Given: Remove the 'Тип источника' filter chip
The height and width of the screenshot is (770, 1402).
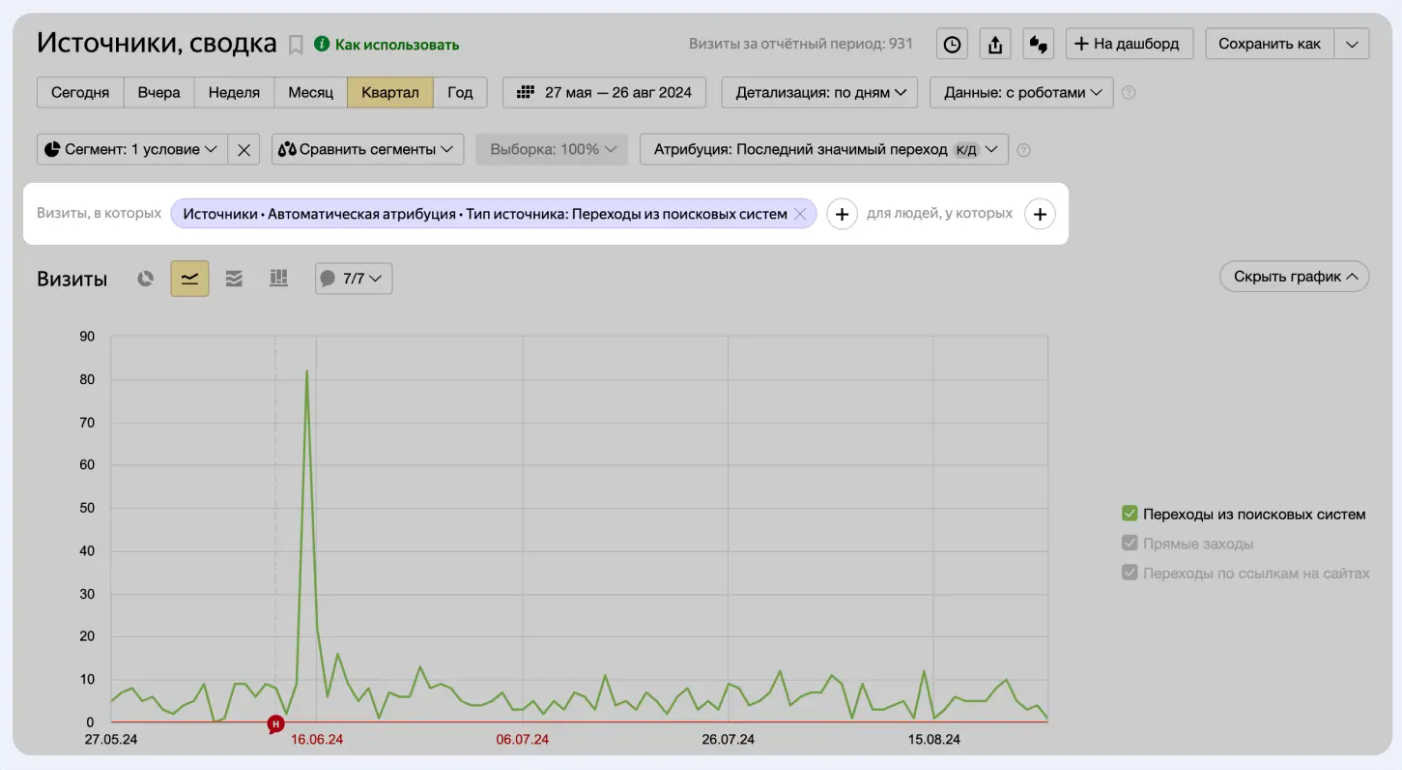Looking at the screenshot, I should [x=800, y=214].
